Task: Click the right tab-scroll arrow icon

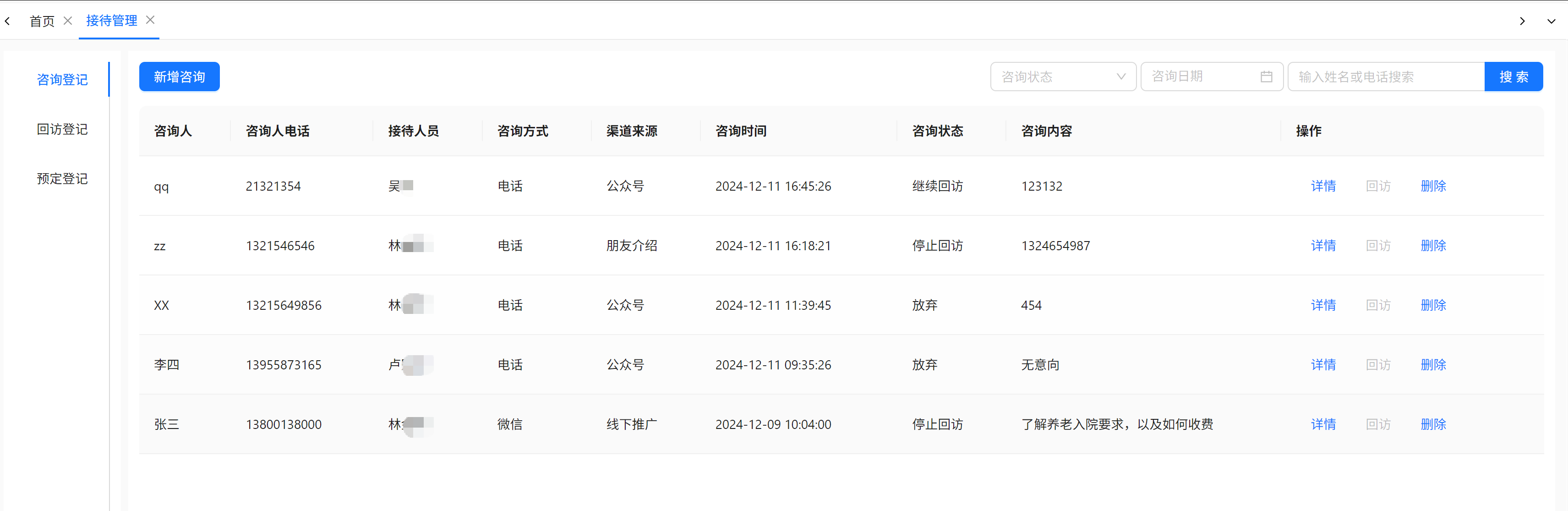Action: pyautogui.click(x=1522, y=22)
